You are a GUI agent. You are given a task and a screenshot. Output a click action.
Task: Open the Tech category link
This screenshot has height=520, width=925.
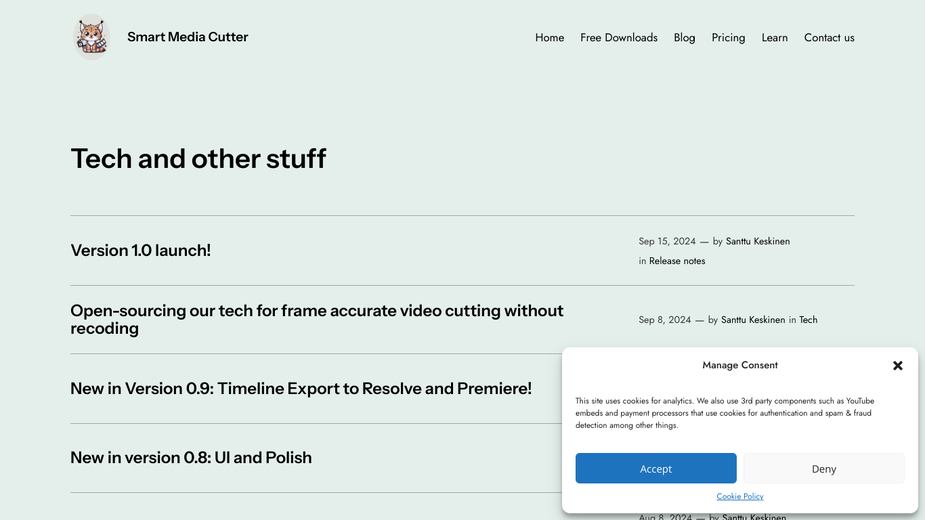pyautogui.click(x=808, y=320)
